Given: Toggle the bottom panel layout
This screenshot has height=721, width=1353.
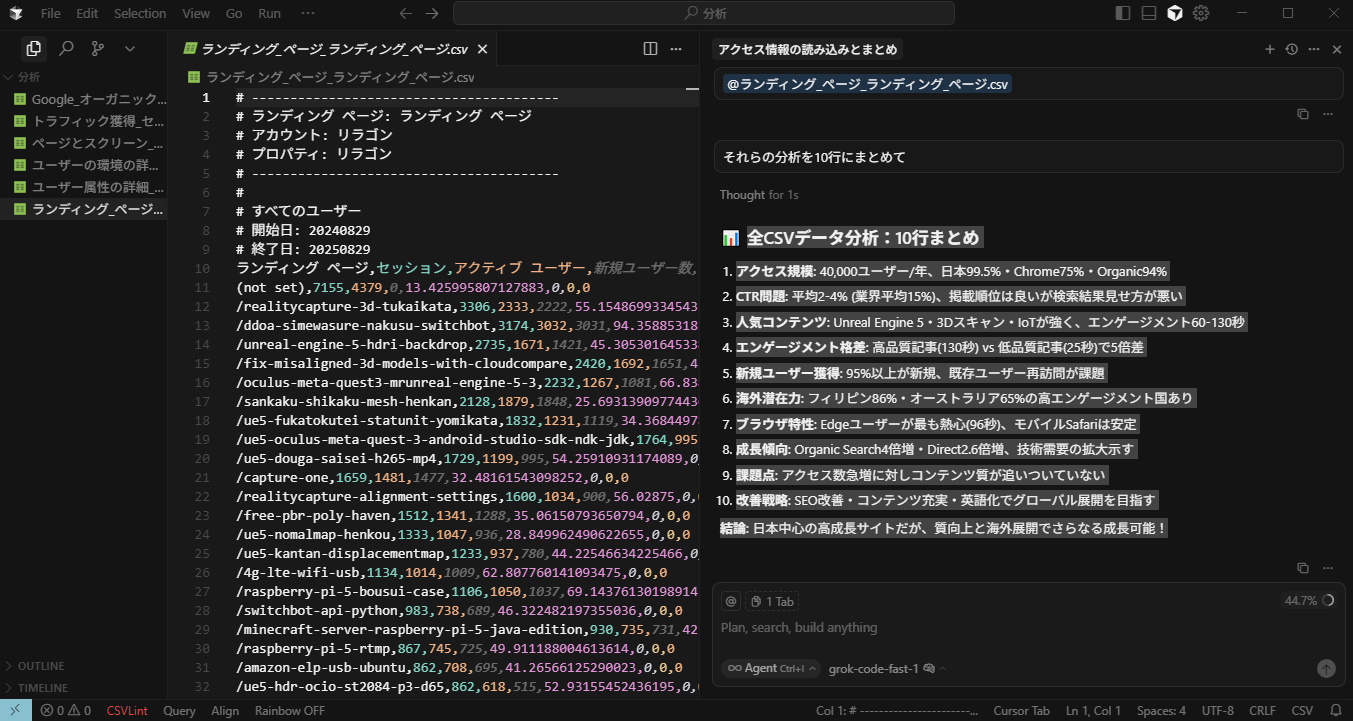Looking at the screenshot, I should pos(1149,13).
